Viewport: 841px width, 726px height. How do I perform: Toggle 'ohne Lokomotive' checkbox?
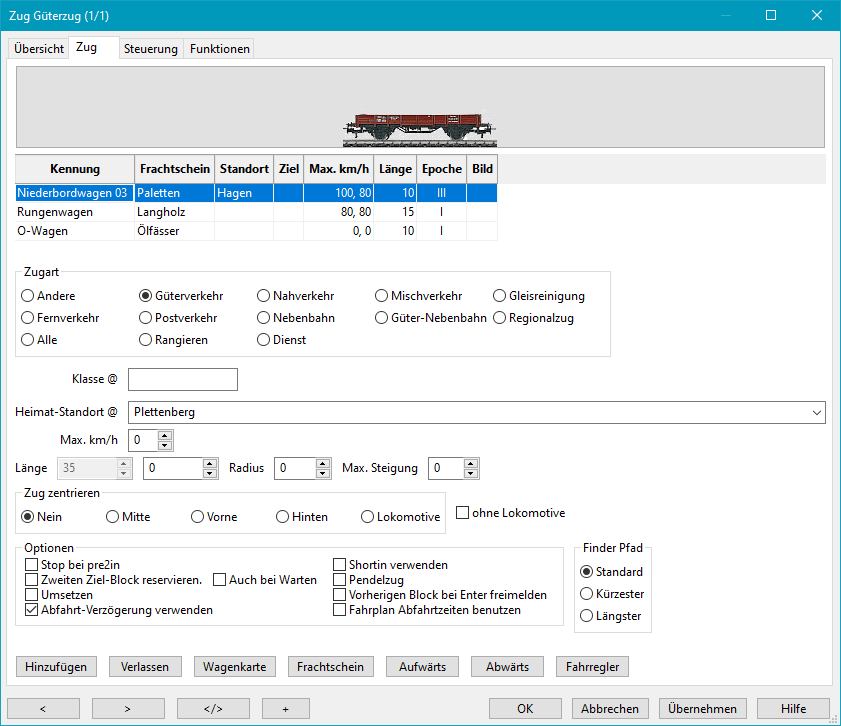click(463, 513)
